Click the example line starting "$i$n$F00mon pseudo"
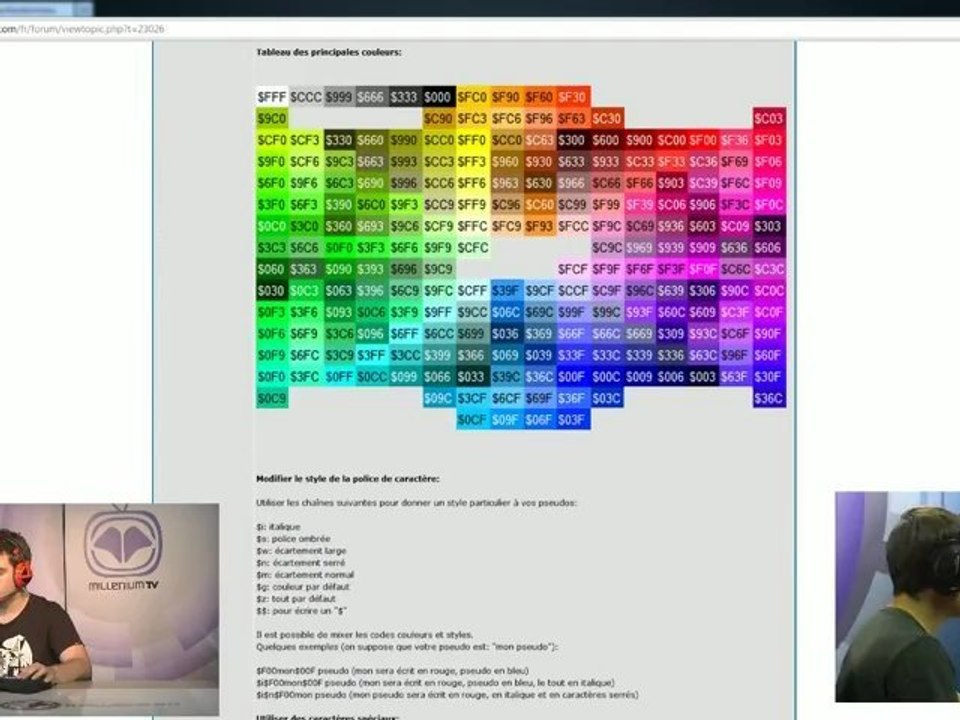Screen dimensions: 960x720 447,694
